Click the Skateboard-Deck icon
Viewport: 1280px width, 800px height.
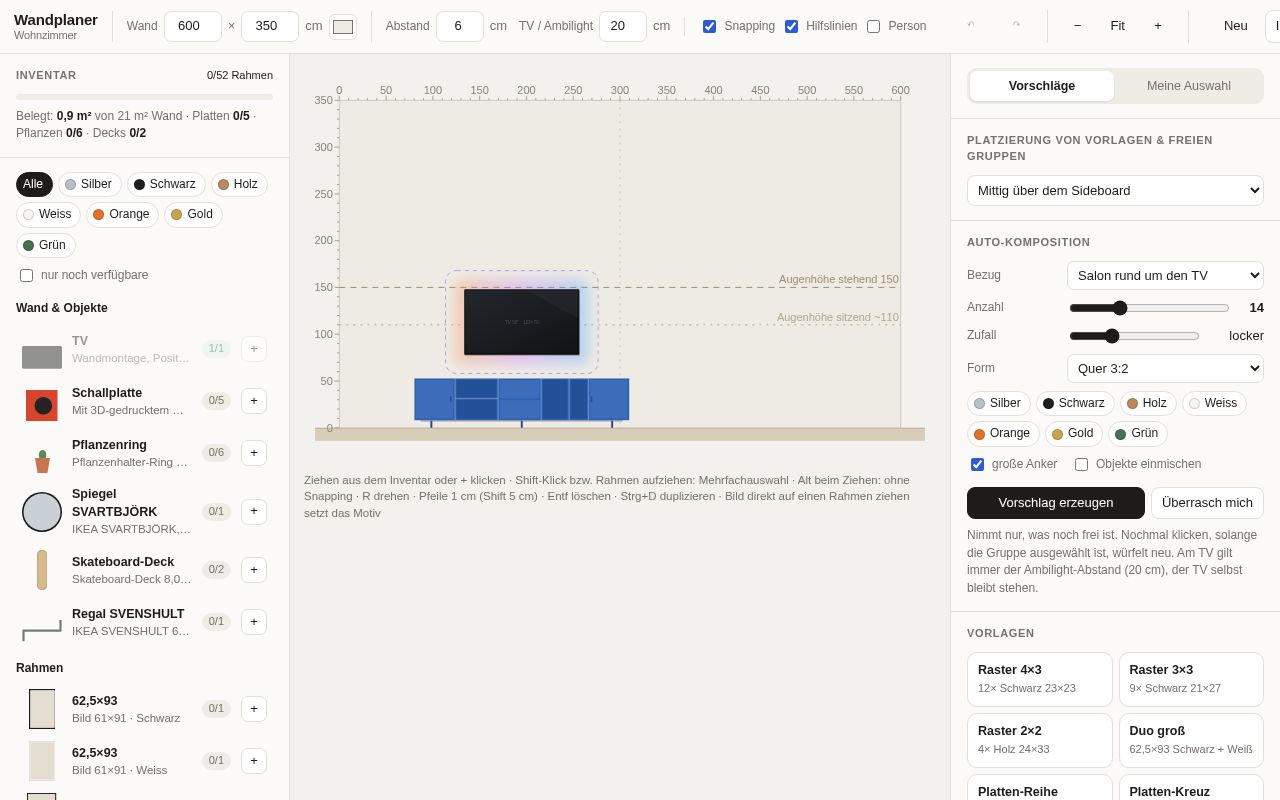pyautogui.click(x=42, y=570)
